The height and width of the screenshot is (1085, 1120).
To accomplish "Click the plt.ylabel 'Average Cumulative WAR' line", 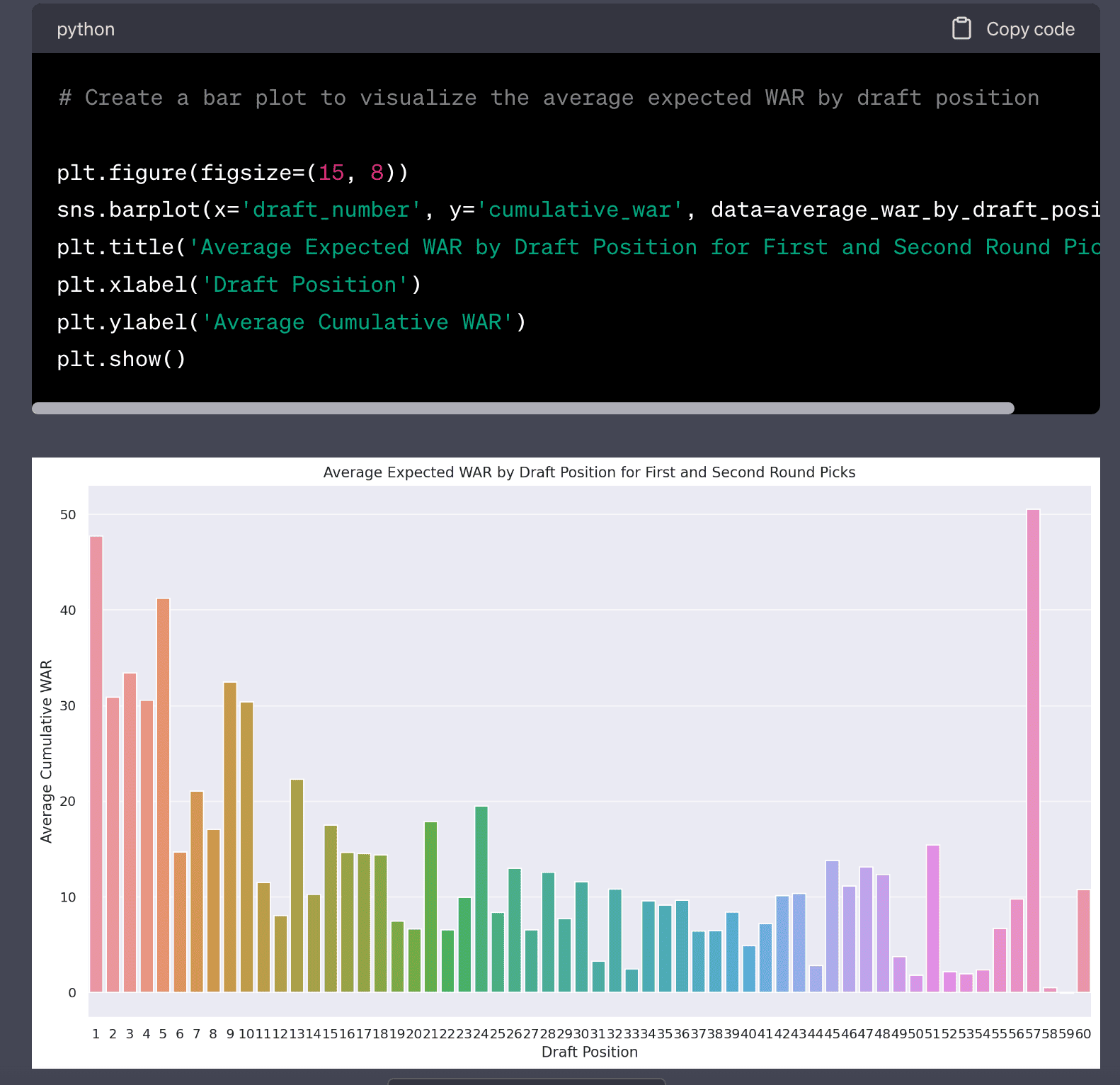I will 291,322.
